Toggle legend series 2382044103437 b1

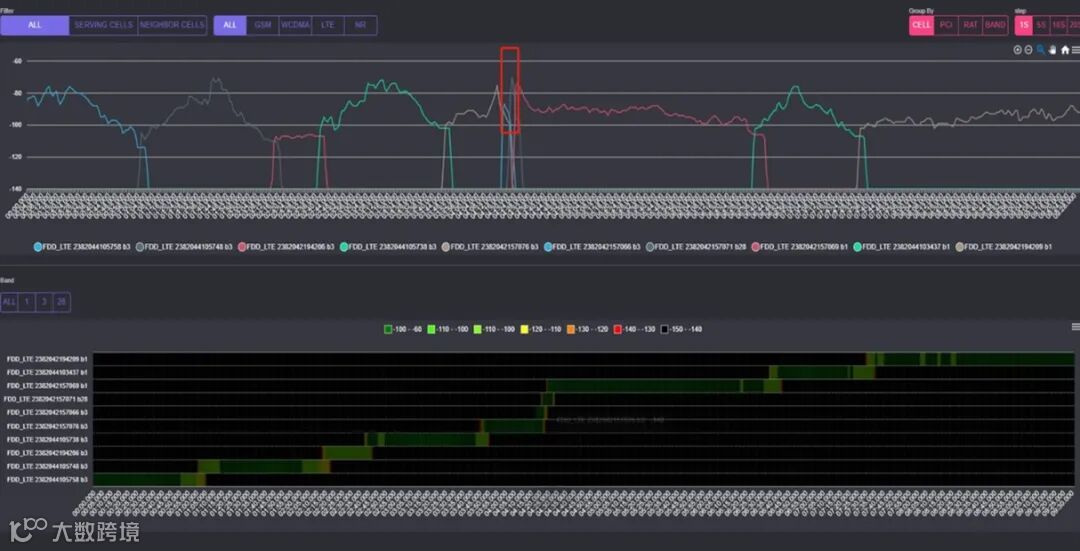pos(902,247)
